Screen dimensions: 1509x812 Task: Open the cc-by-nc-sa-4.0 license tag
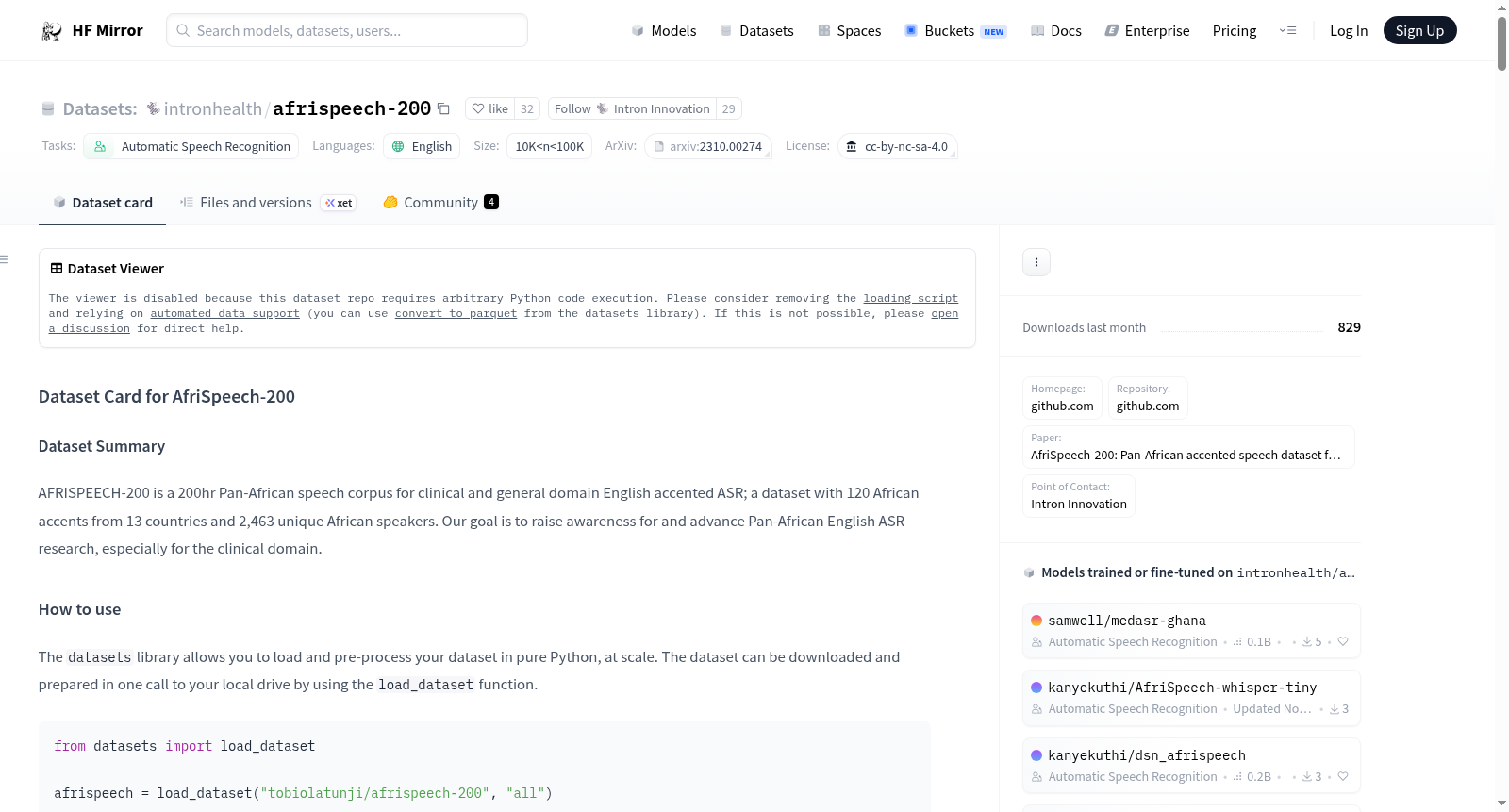(898, 146)
